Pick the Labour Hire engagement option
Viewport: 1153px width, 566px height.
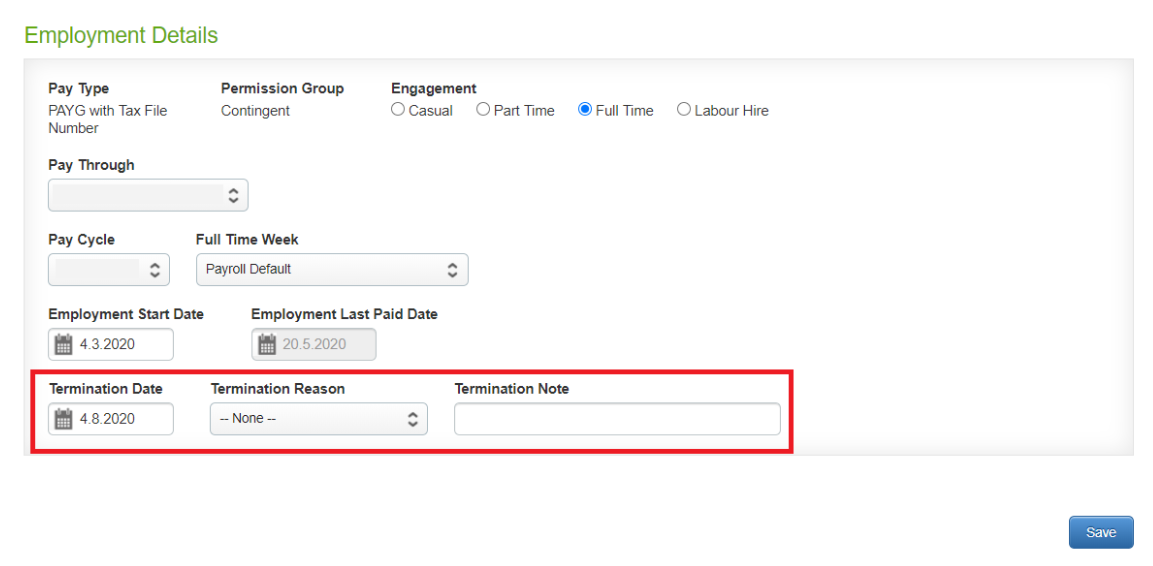click(x=684, y=110)
